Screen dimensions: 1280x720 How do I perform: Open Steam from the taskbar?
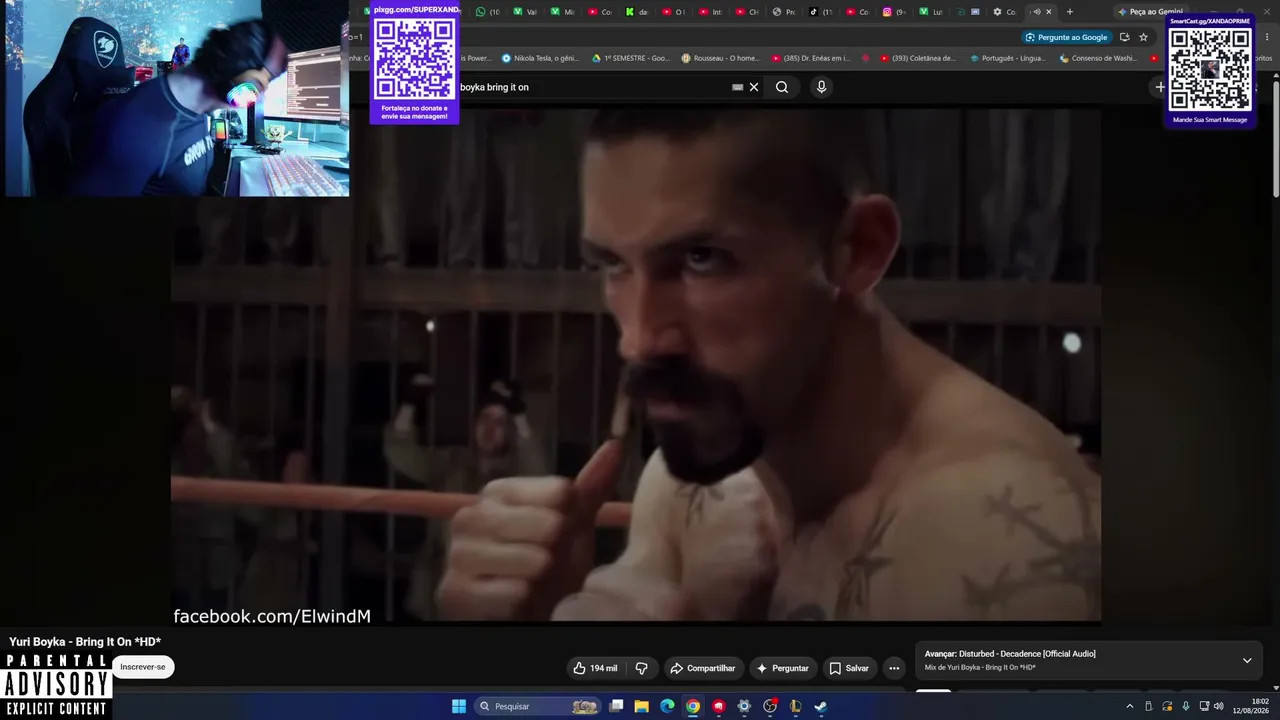pos(821,706)
